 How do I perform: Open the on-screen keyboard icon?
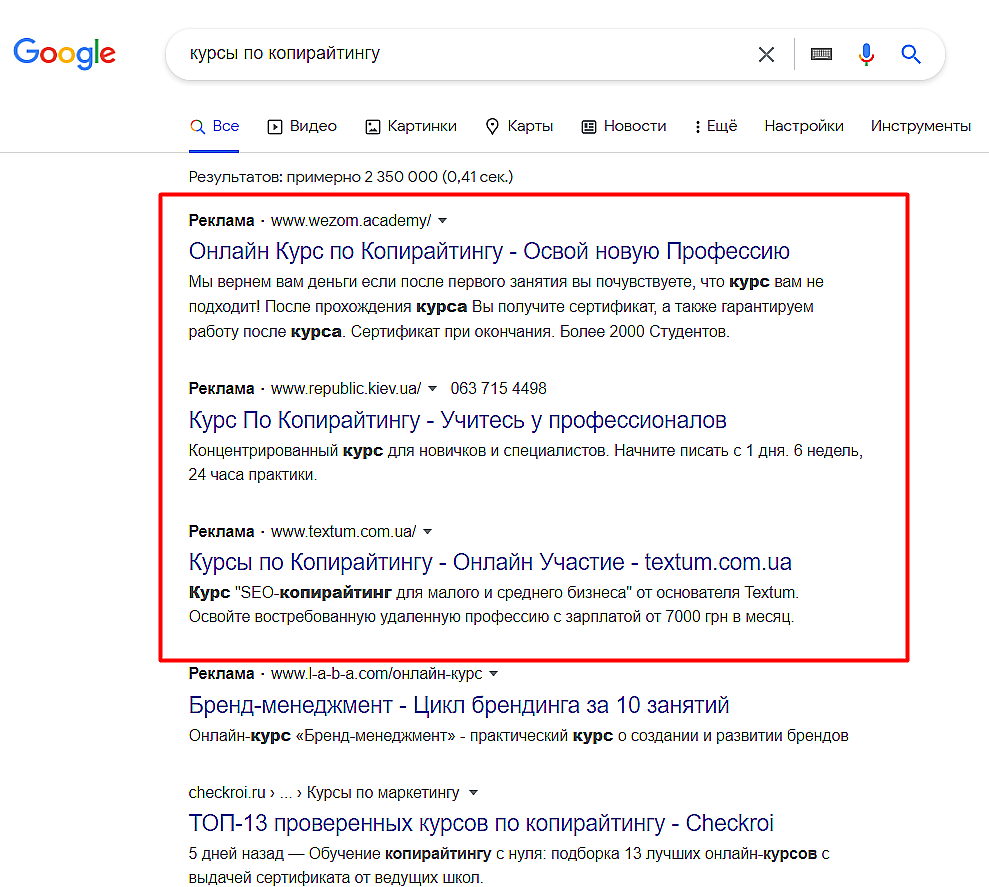pyautogui.click(x=821, y=54)
